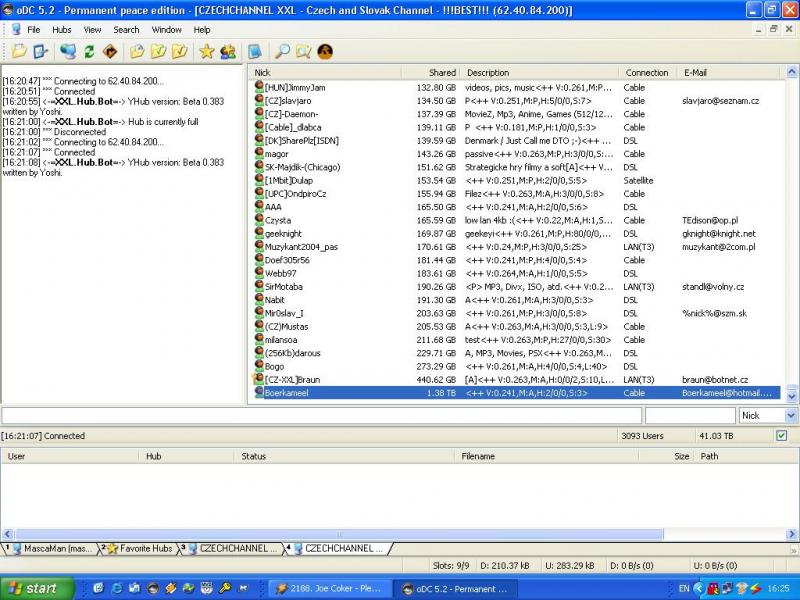This screenshot has height=600, width=800.
Task: Click the chat message input field
Action: tap(320, 415)
